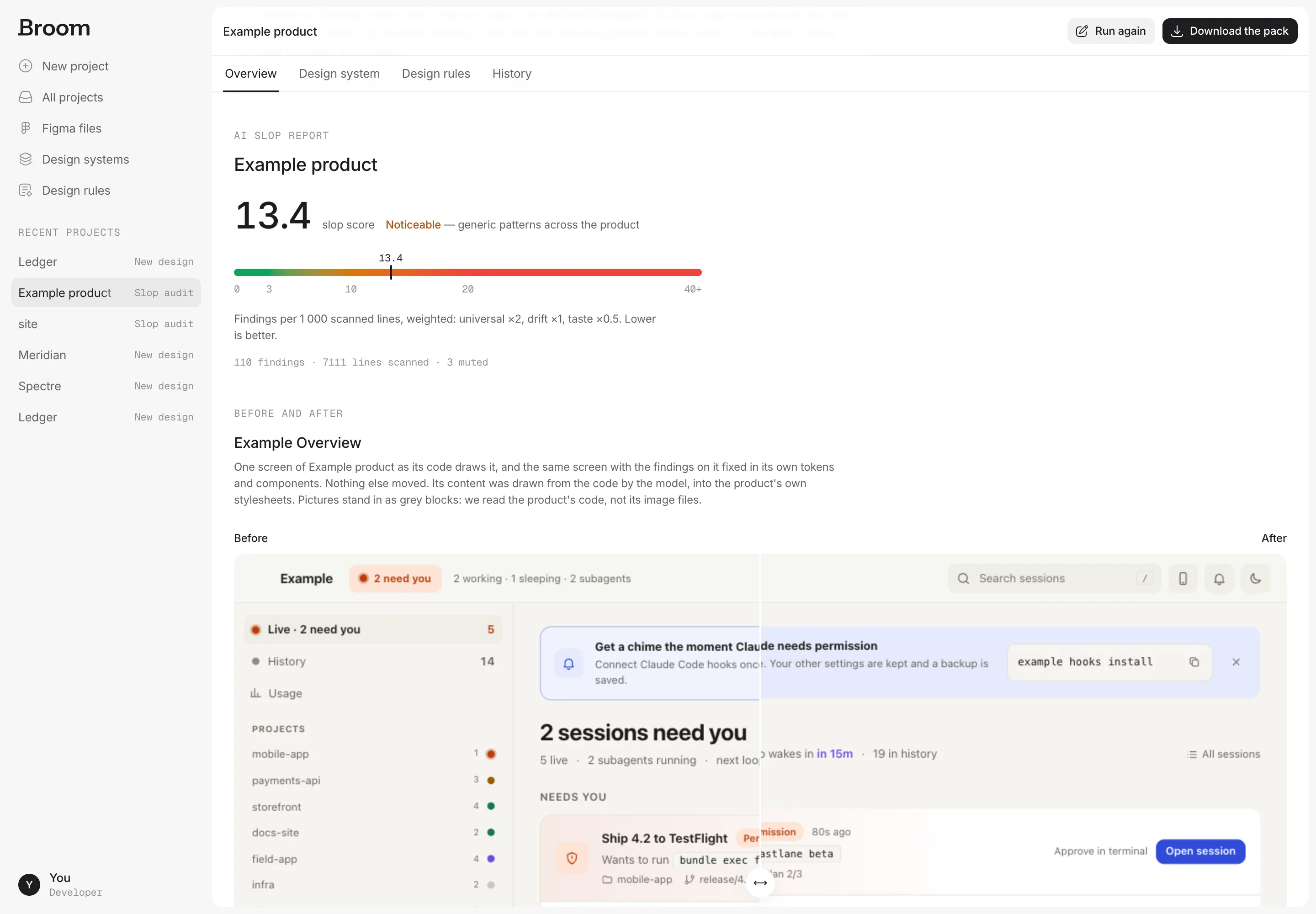This screenshot has width=1316, height=914.
Task: Click the Open session button
Action: click(1200, 851)
